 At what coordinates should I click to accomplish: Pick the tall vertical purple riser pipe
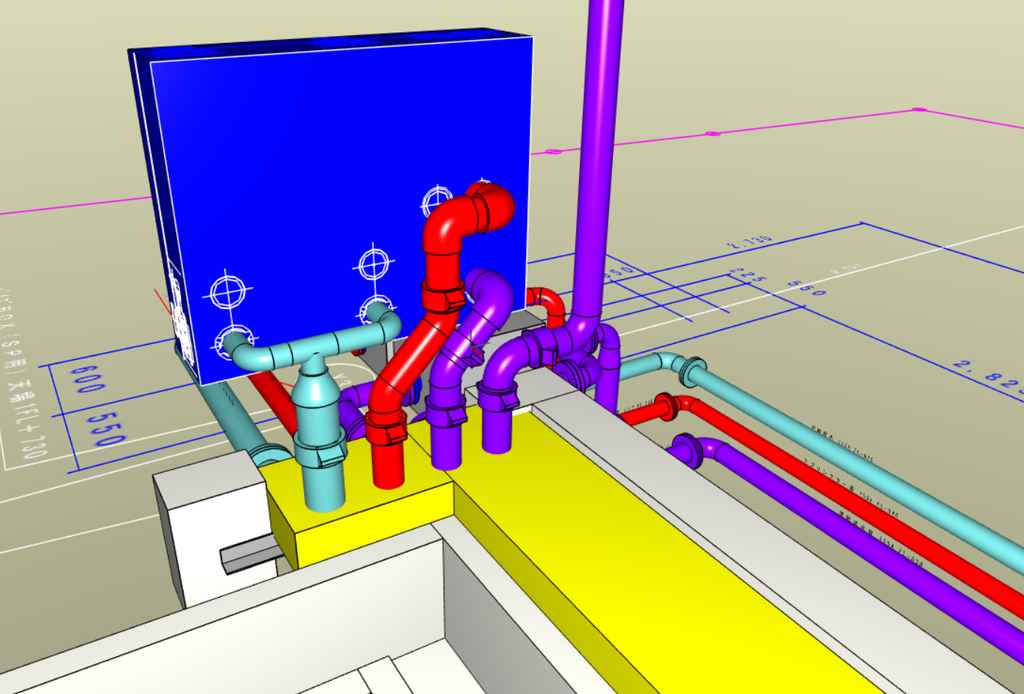(599, 157)
